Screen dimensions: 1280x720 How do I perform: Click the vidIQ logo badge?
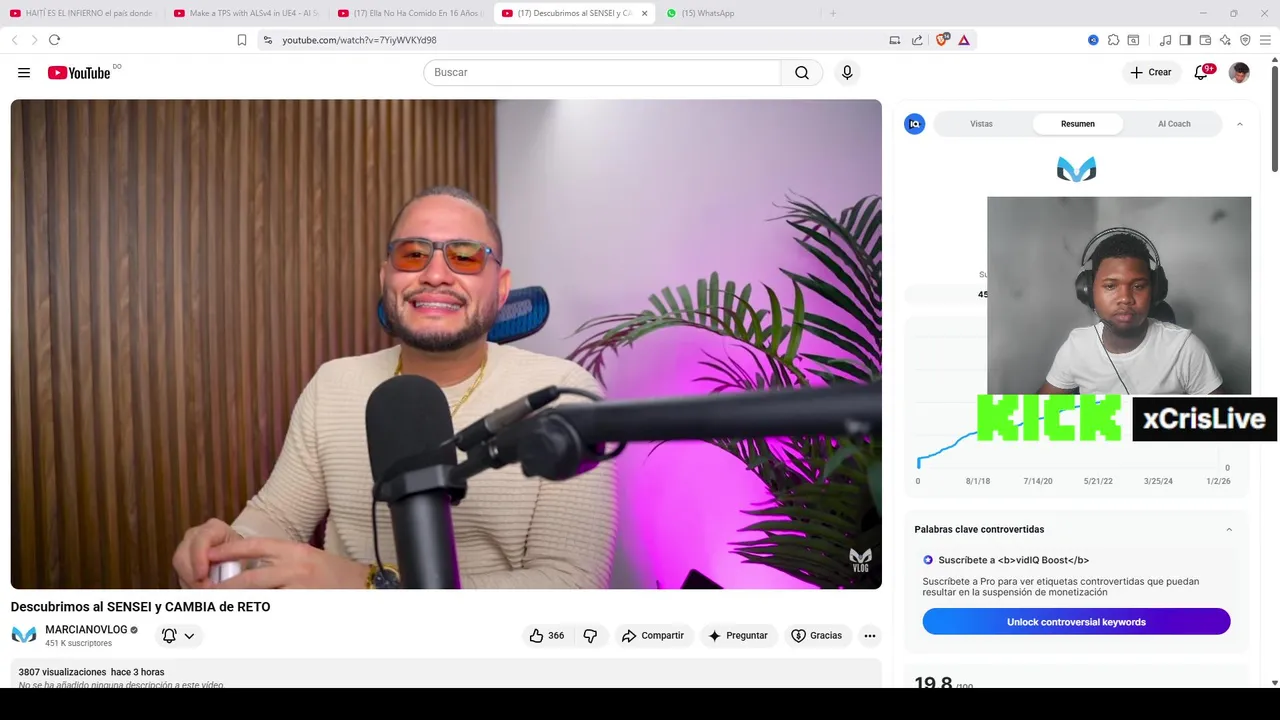[914, 124]
